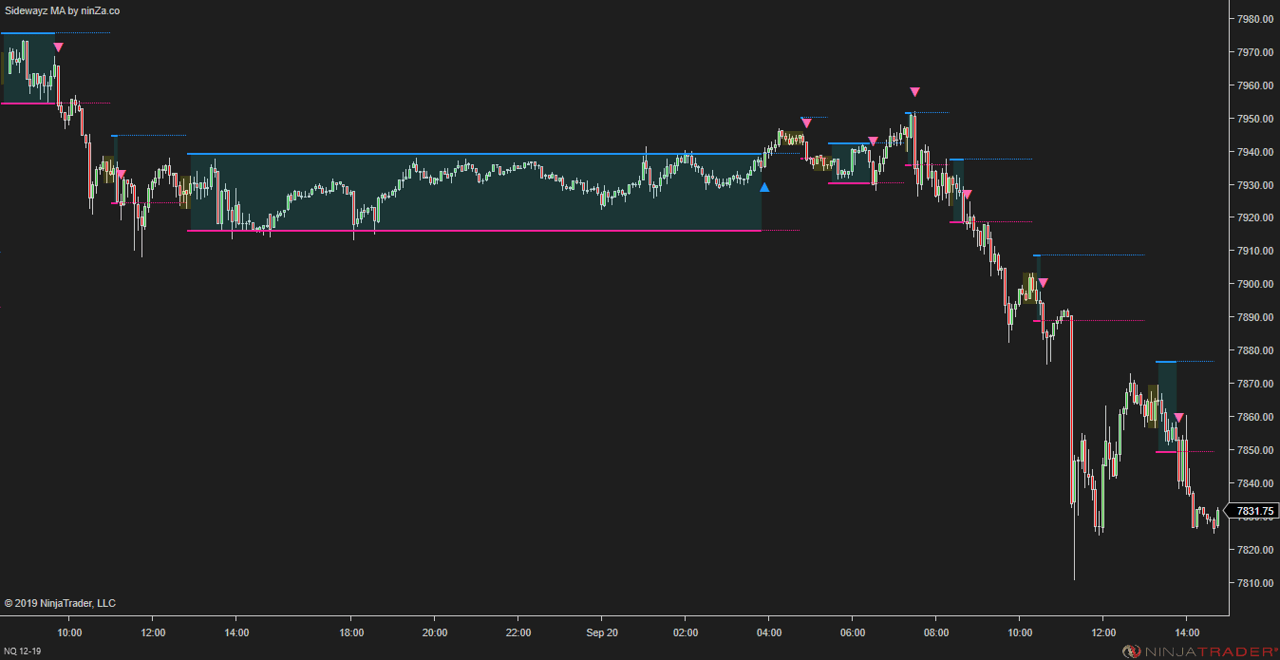Click the current price marker 7831.75

(1254, 511)
